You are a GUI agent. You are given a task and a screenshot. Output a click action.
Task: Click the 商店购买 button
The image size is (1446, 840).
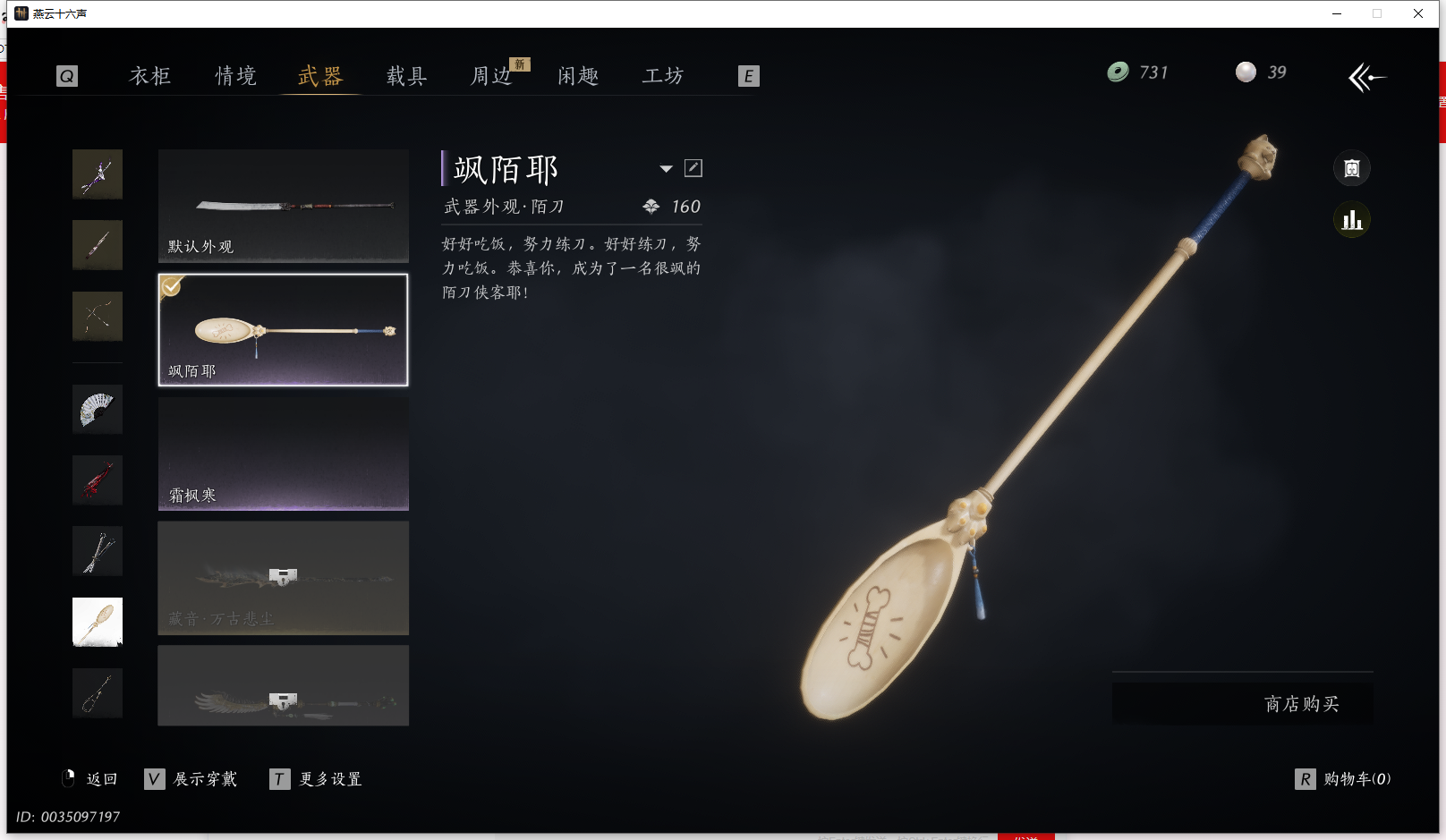[1243, 704]
